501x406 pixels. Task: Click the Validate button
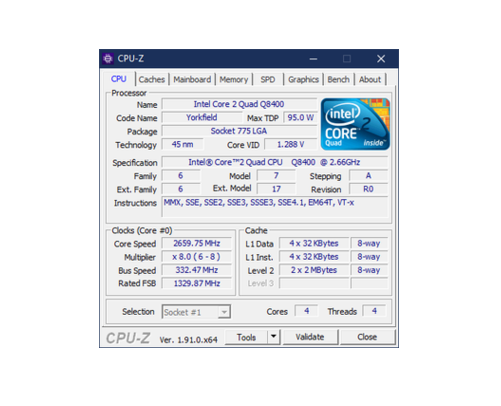[310, 337]
